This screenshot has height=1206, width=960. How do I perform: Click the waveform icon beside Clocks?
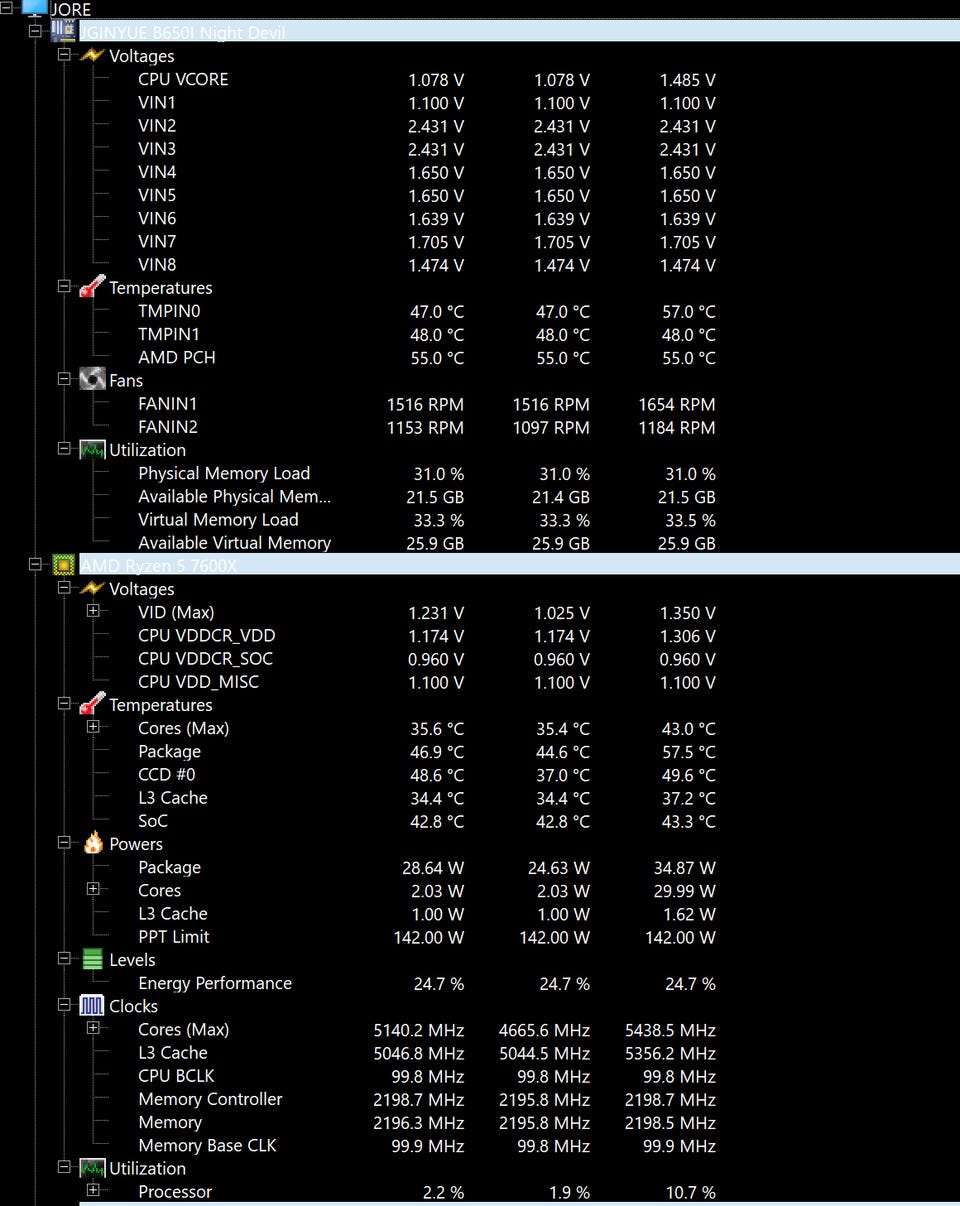[x=92, y=1006]
